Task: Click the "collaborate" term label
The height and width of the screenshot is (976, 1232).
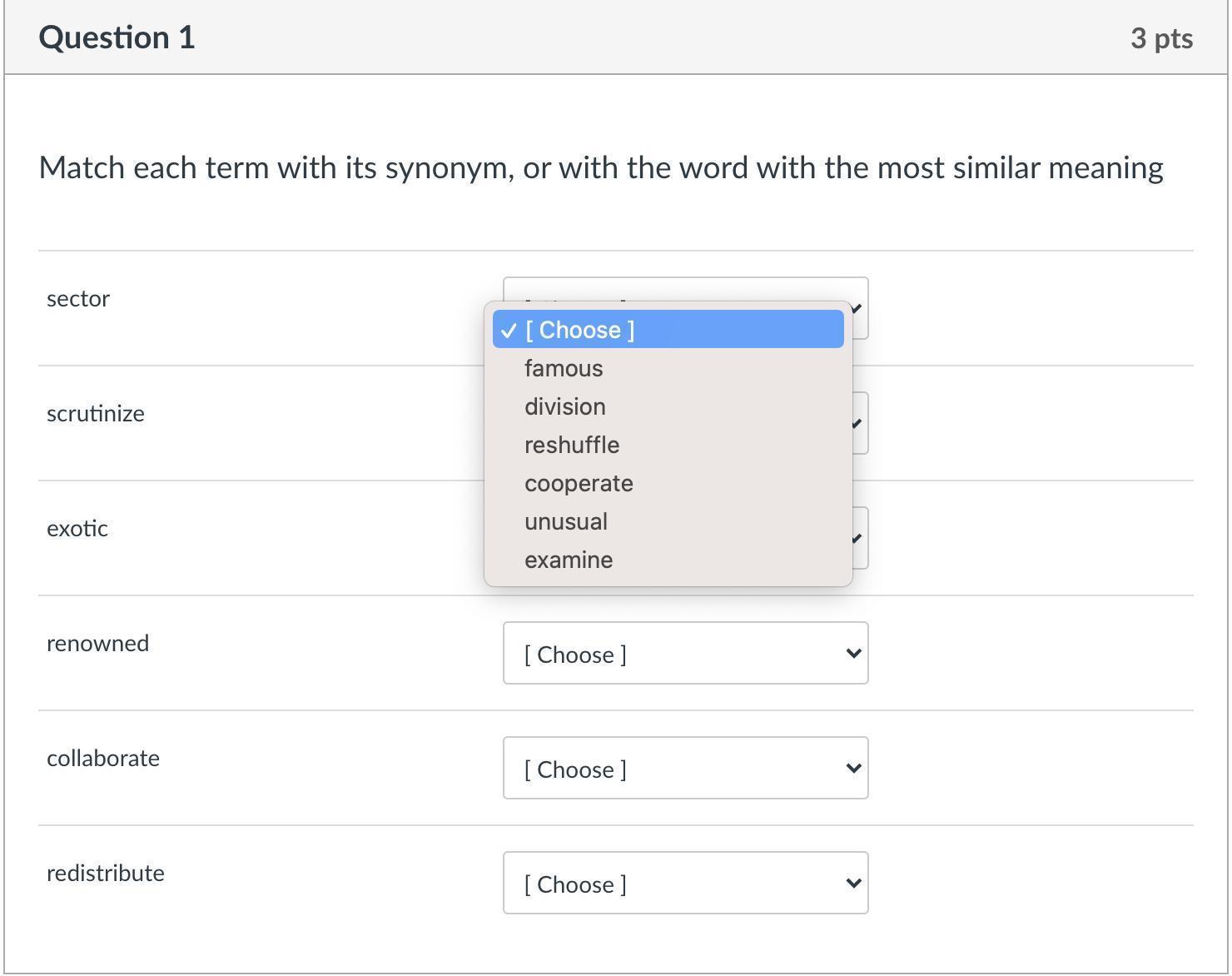Action: coord(103,759)
